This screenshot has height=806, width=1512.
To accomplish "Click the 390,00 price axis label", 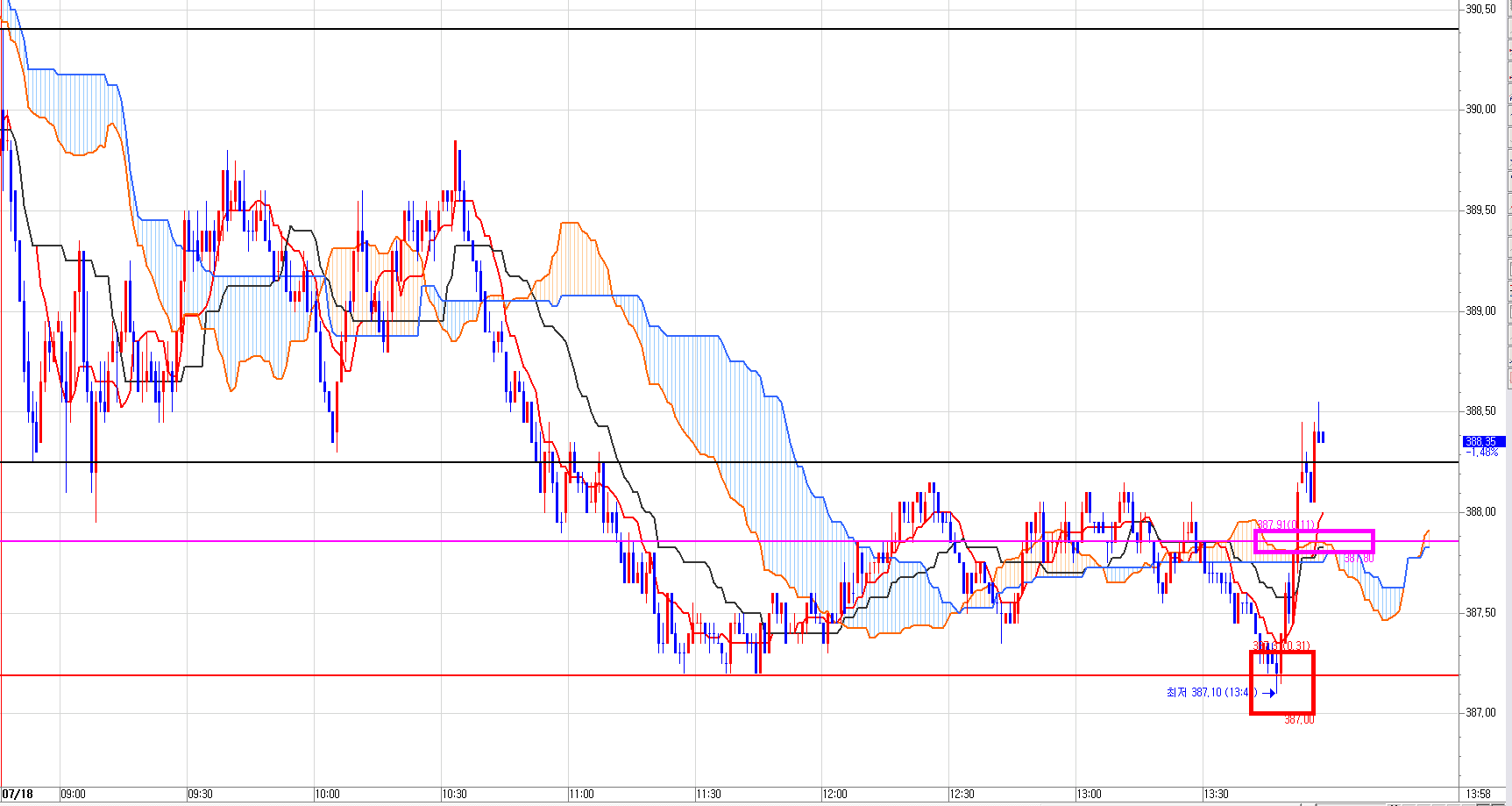I will click(1481, 110).
